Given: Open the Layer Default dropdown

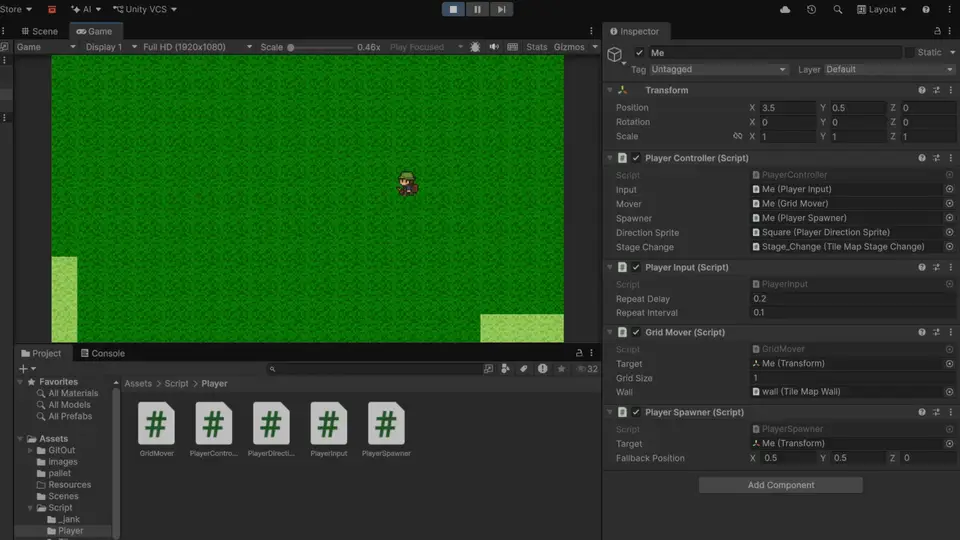Looking at the screenshot, I should point(889,69).
